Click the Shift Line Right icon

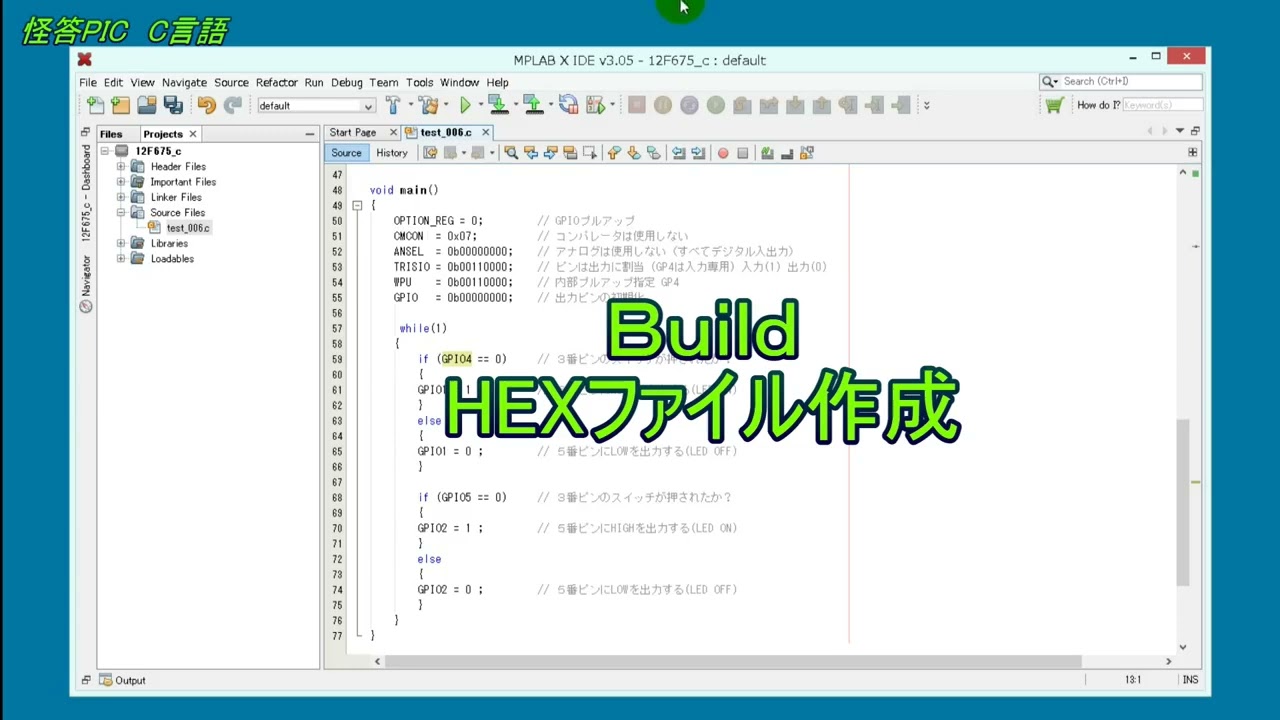point(697,153)
